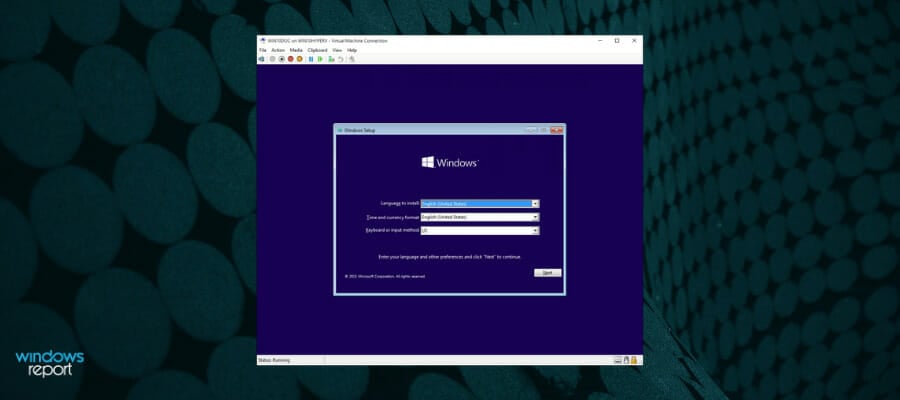Minimize the Virtual Machine Connection window
The height and width of the screenshot is (400, 900).
pyautogui.click(x=599, y=41)
